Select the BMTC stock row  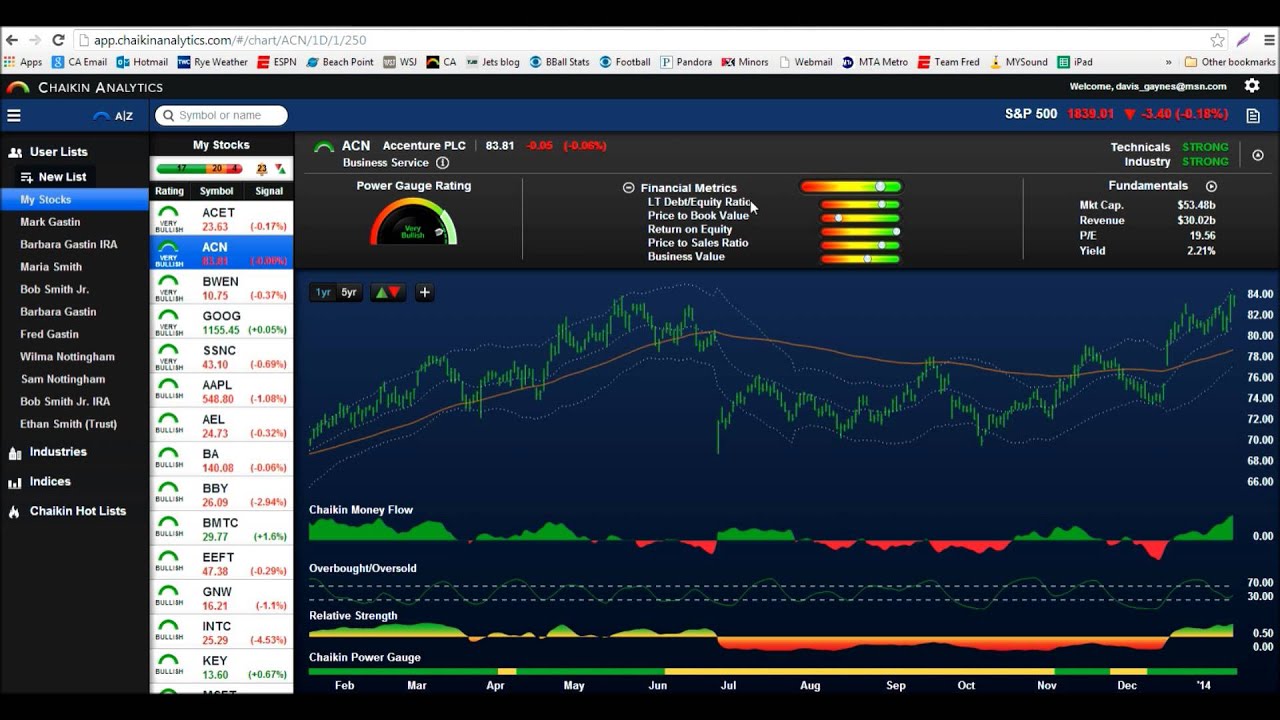pos(222,529)
